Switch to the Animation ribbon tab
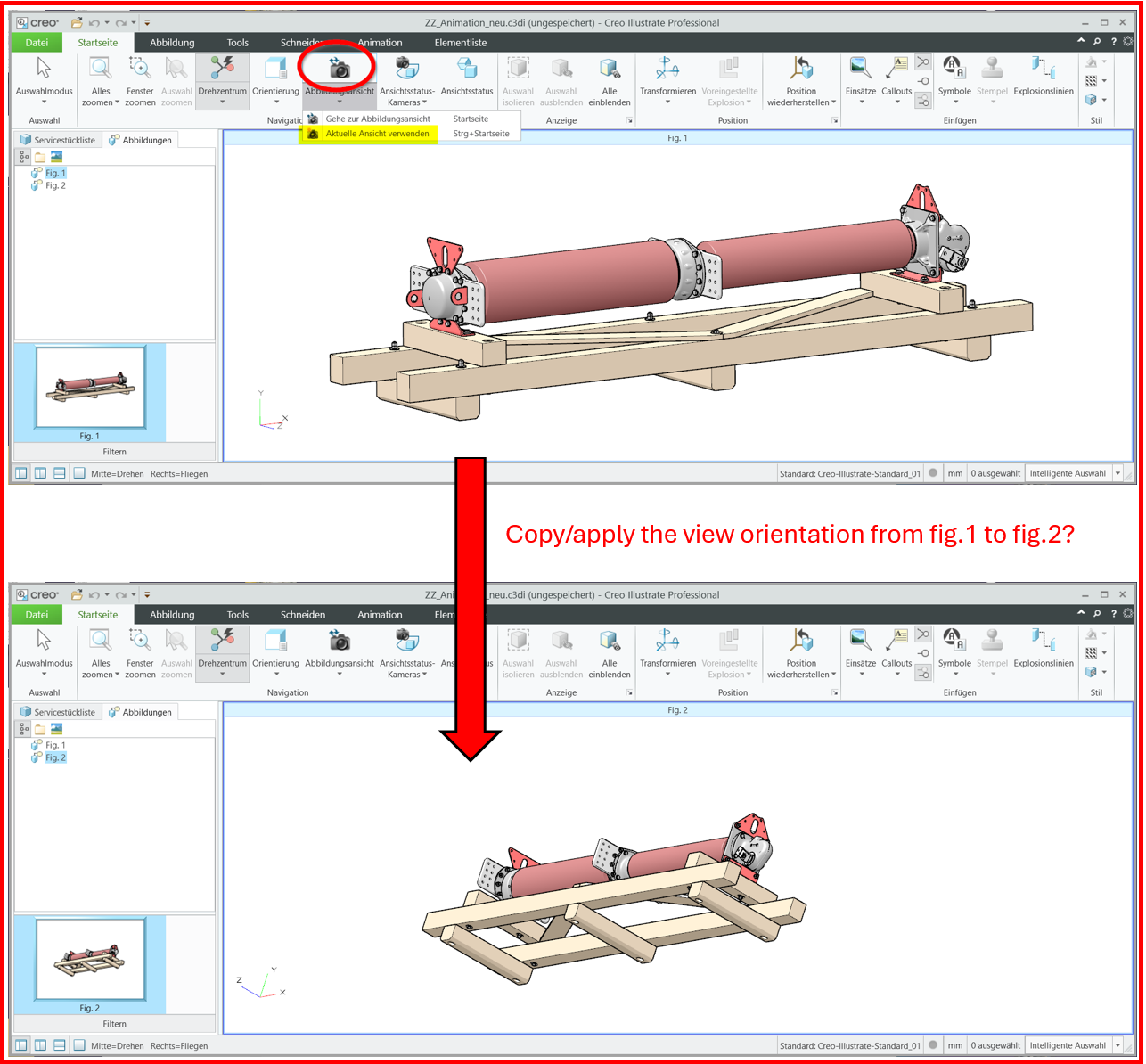This screenshot has width=1146, height=1064. click(x=380, y=42)
